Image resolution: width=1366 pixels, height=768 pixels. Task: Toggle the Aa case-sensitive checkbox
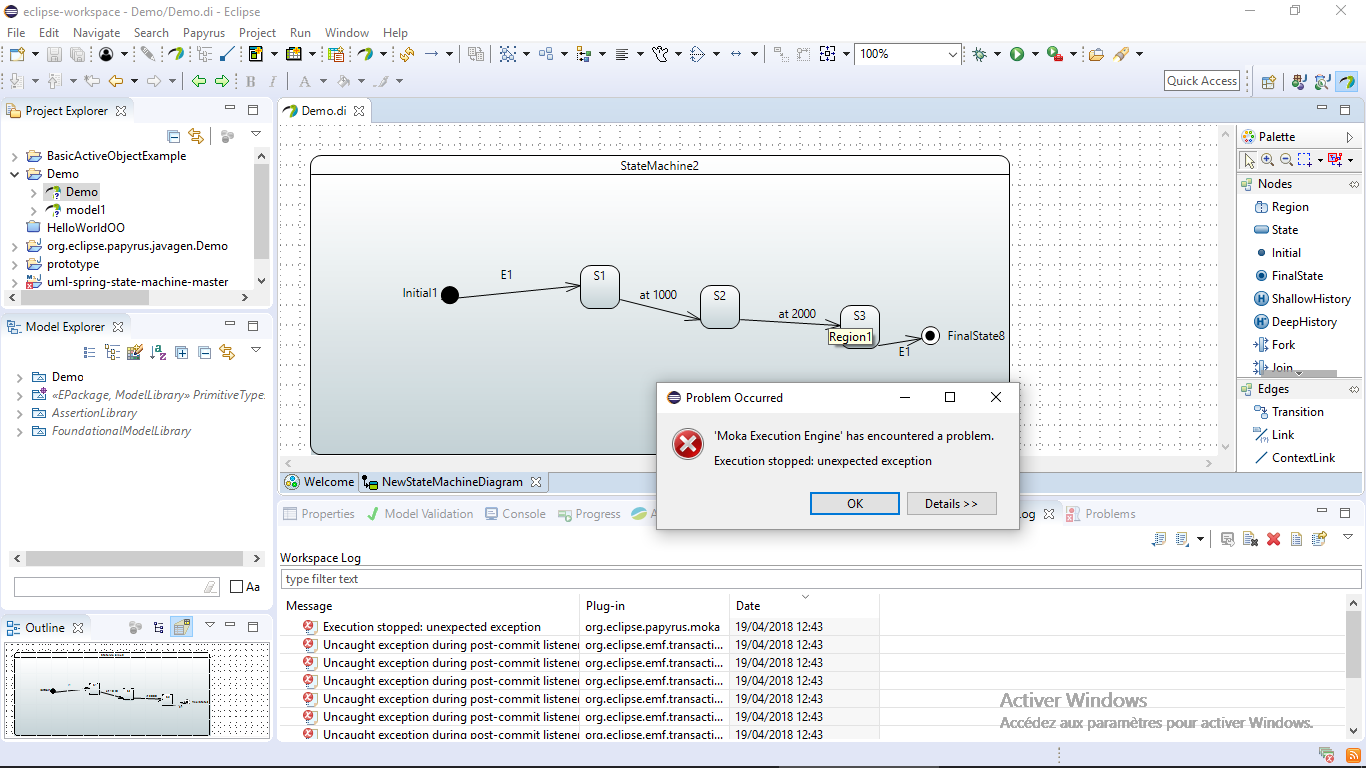pyautogui.click(x=236, y=587)
